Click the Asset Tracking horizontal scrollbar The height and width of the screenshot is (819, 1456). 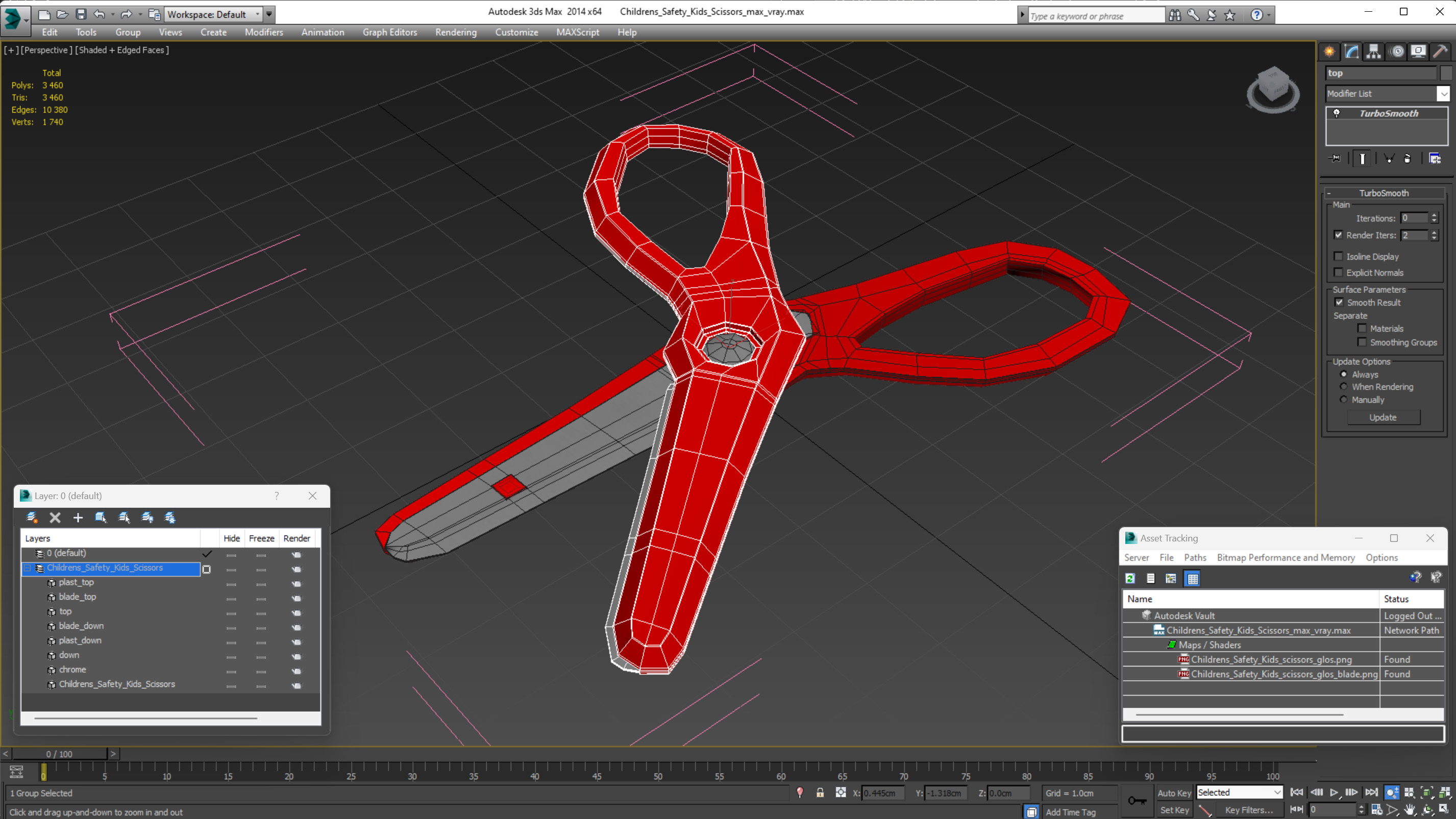click(x=1240, y=714)
